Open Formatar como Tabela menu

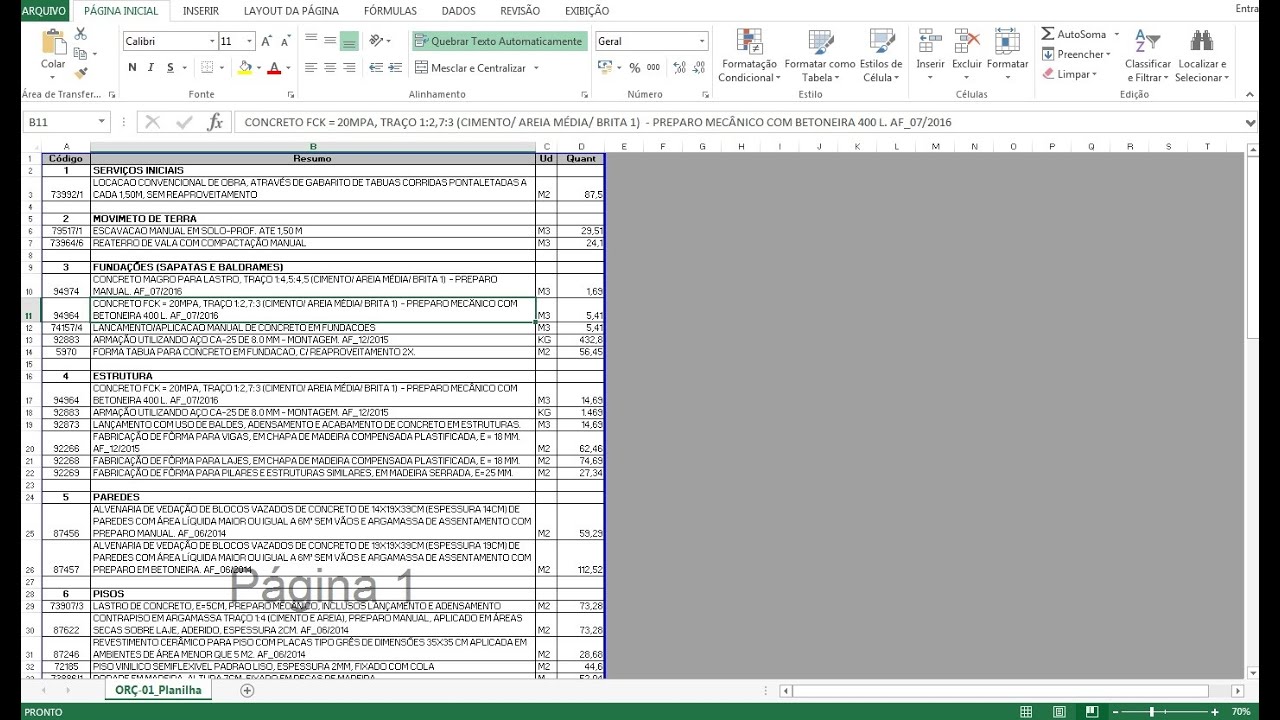point(820,55)
